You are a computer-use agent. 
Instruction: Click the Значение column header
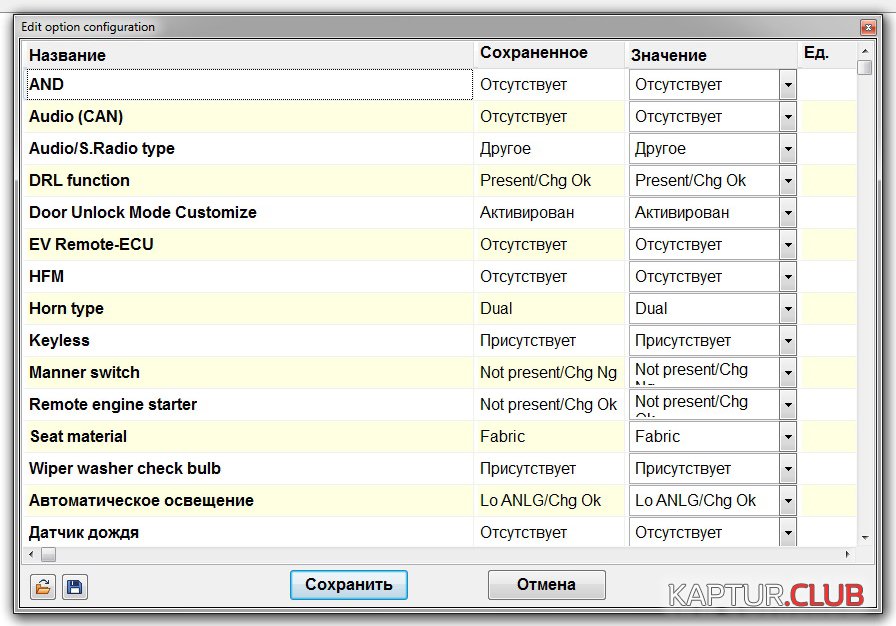click(x=670, y=55)
